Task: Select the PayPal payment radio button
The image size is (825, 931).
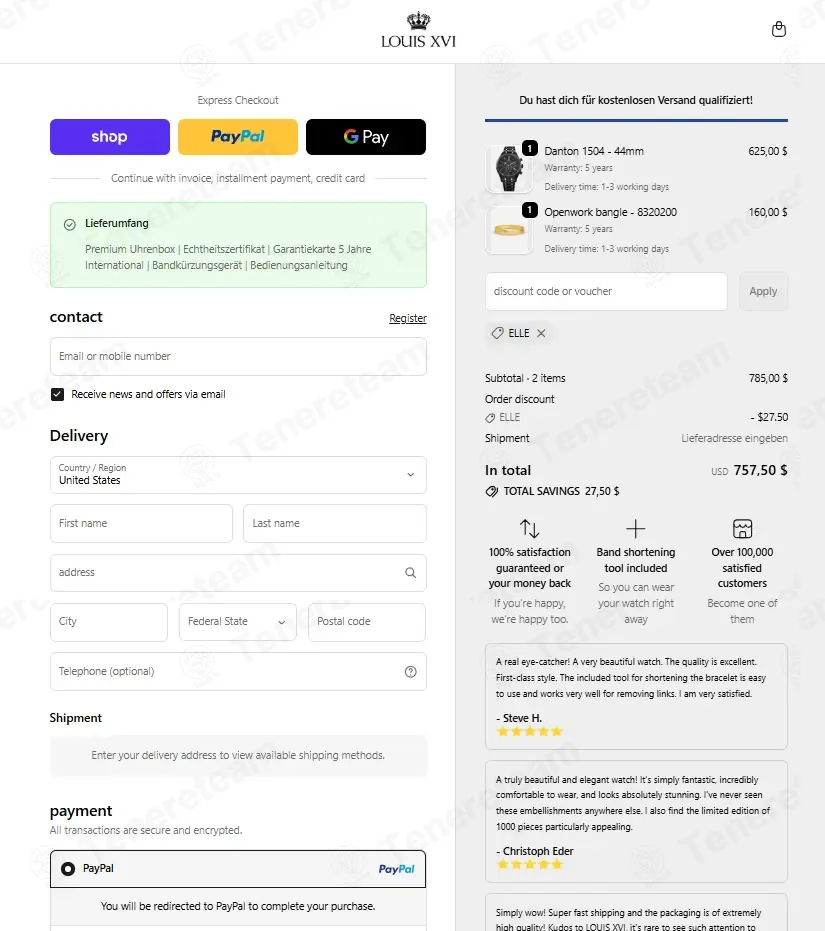Action: point(68,869)
